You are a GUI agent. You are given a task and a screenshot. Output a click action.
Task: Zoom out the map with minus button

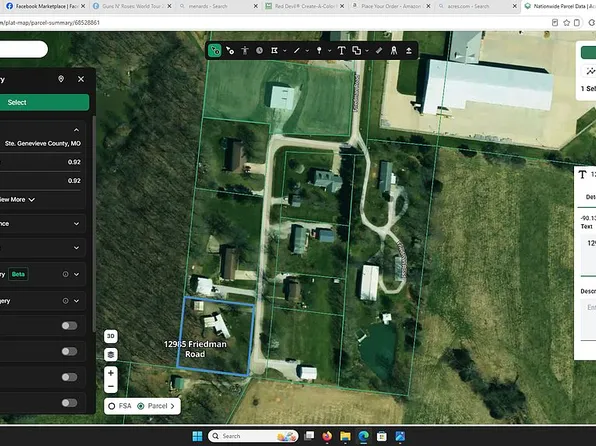coord(111,386)
